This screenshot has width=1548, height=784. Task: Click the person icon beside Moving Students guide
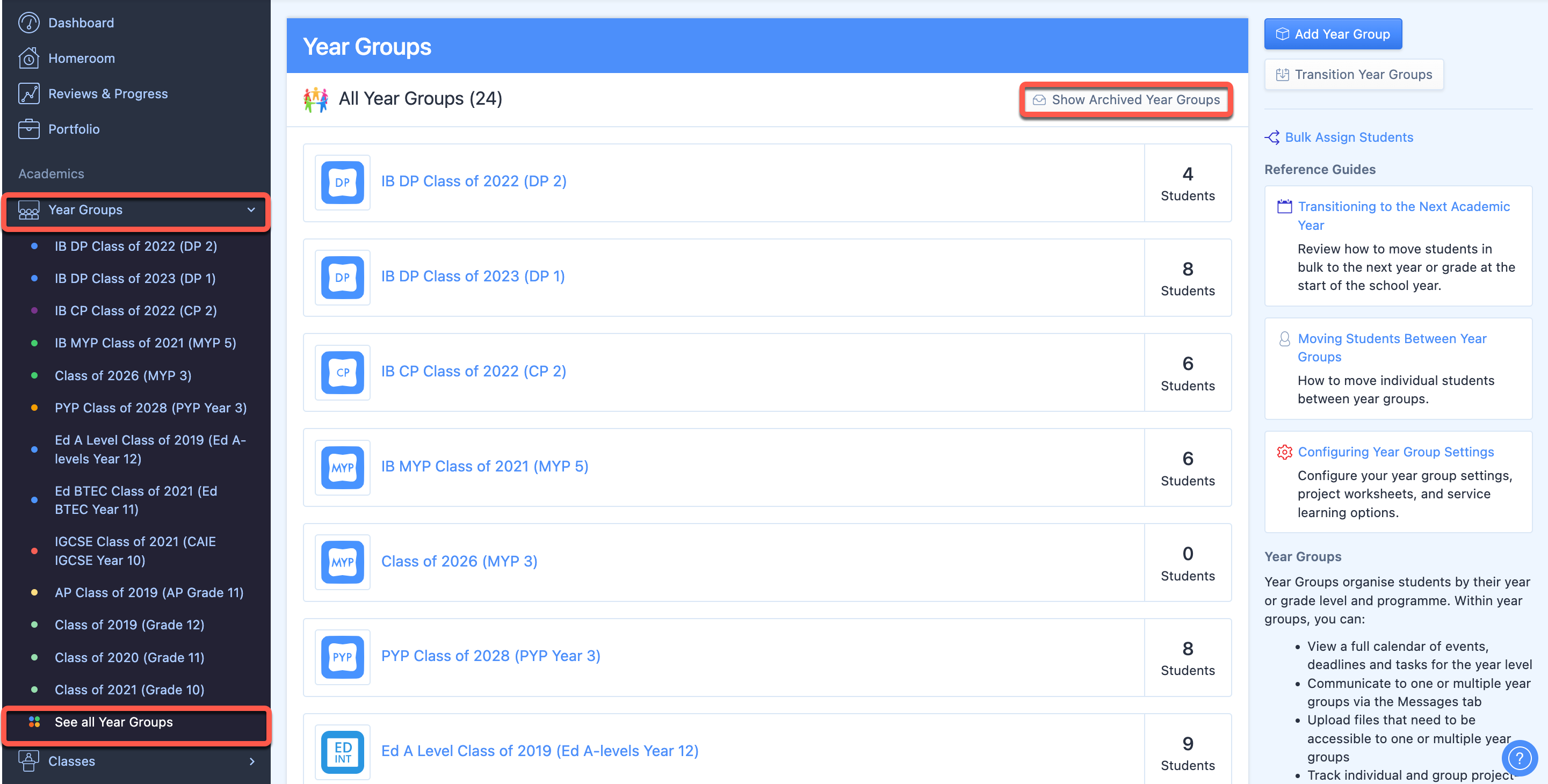point(1284,339)
